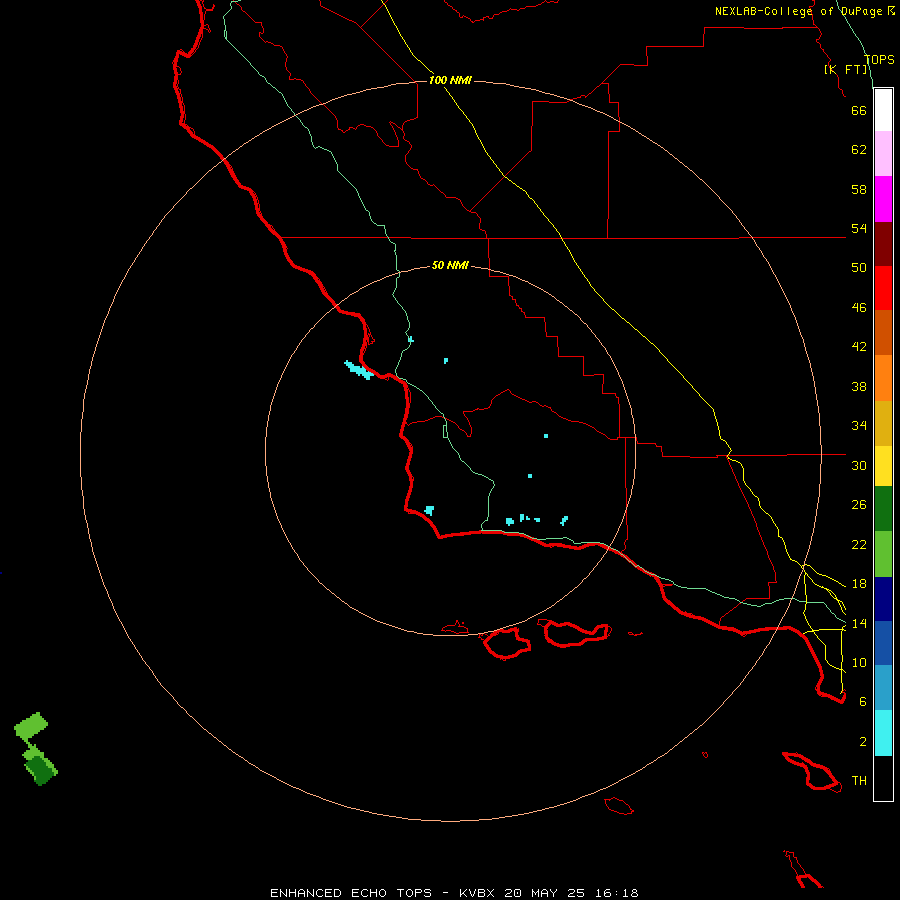Click the '50 NMI' range ring label
Viewport: 900px width, 900px height.
450,265
